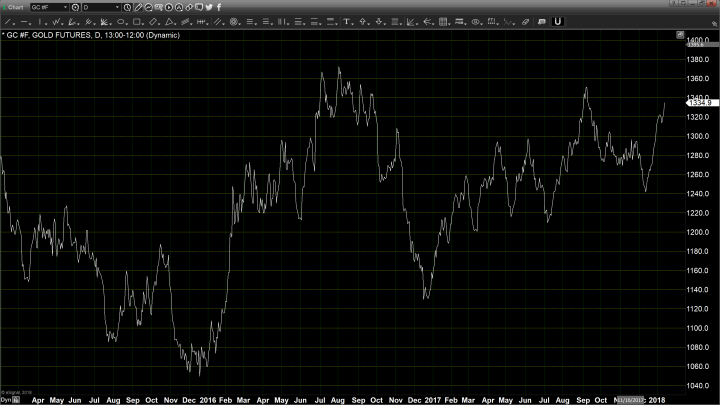Click the window help question mark button
The width and height of the screenshot is (720, 405).
(x=673, y=3)
